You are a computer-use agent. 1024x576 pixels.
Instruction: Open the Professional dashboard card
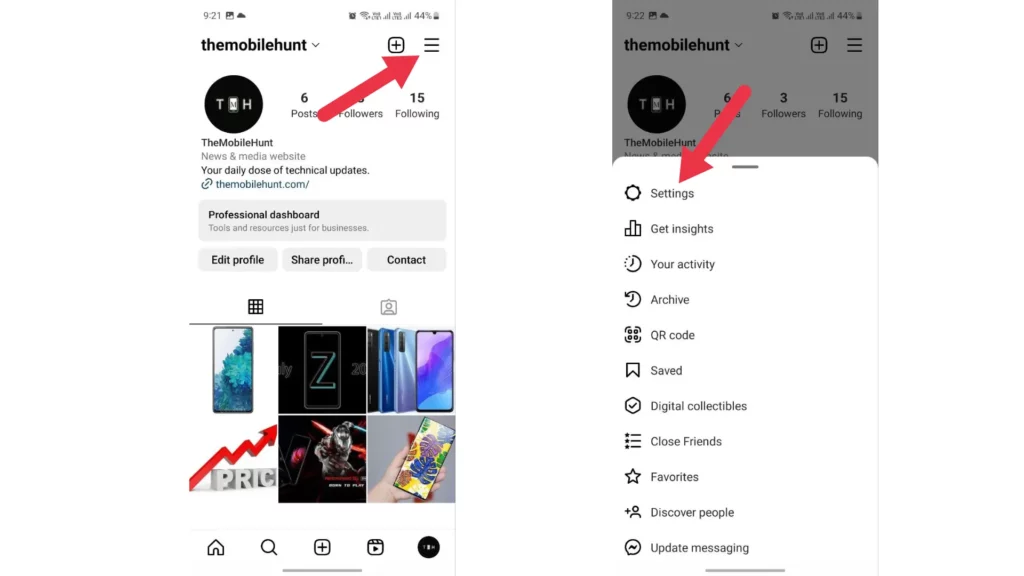pos(322,220)
